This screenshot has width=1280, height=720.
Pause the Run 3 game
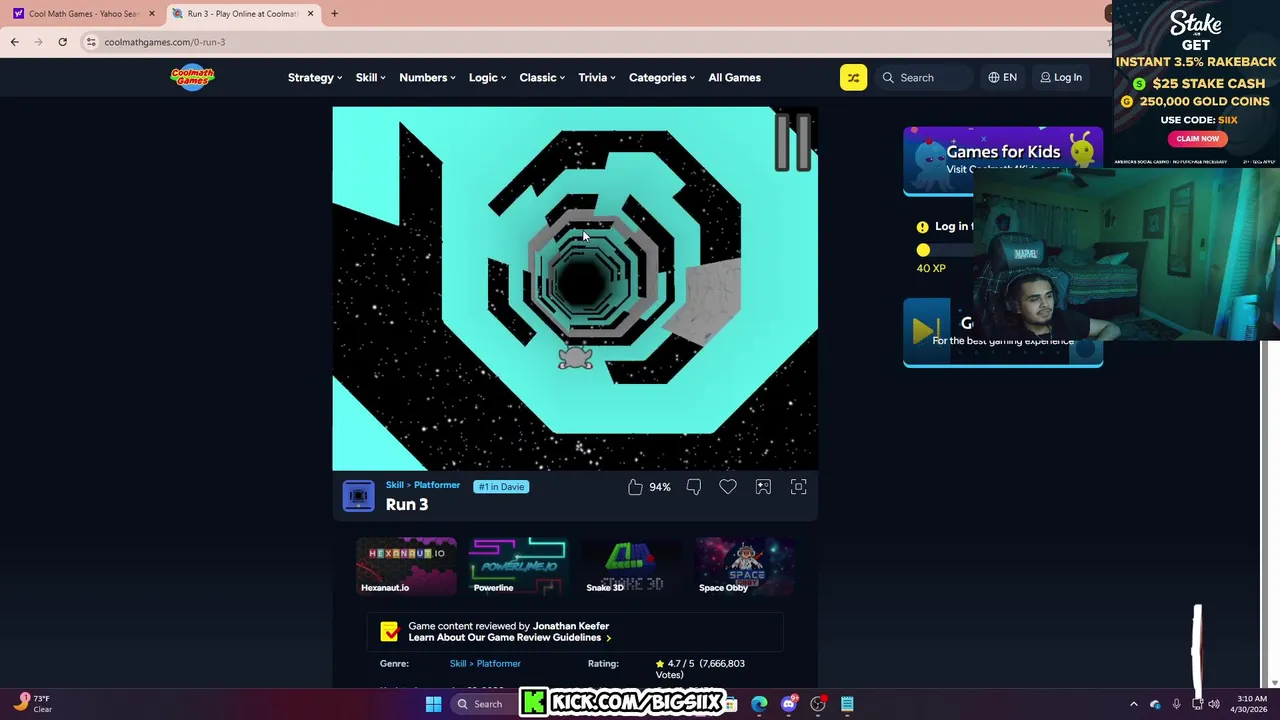tap(793, 141)
